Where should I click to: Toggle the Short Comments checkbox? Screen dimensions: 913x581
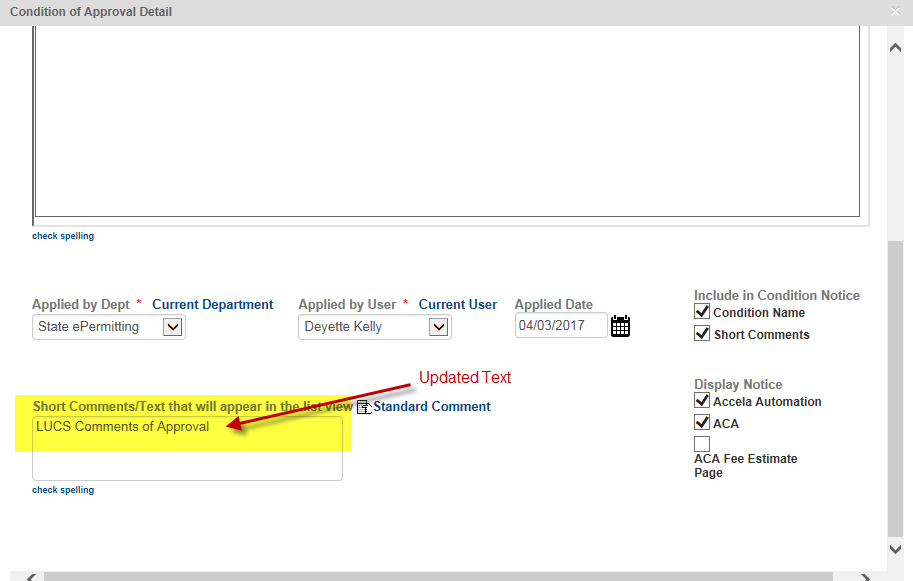[702, 334]
